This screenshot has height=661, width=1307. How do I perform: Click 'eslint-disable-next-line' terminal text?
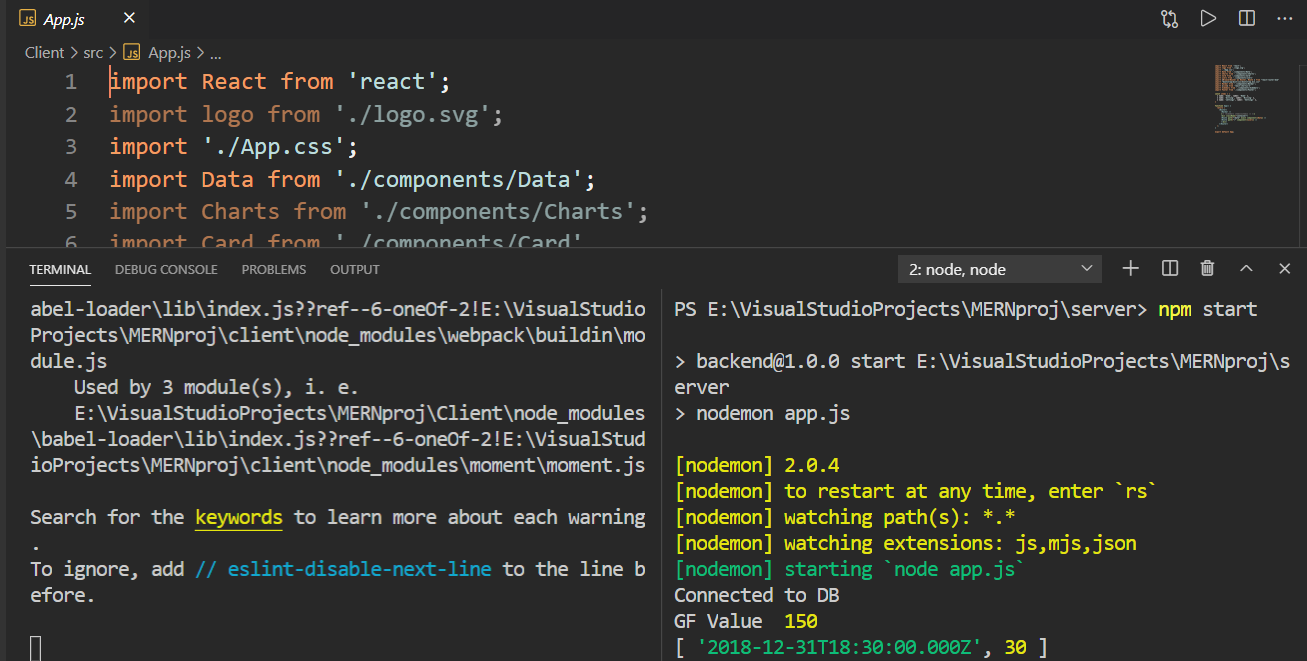click(x=360, y=569)
